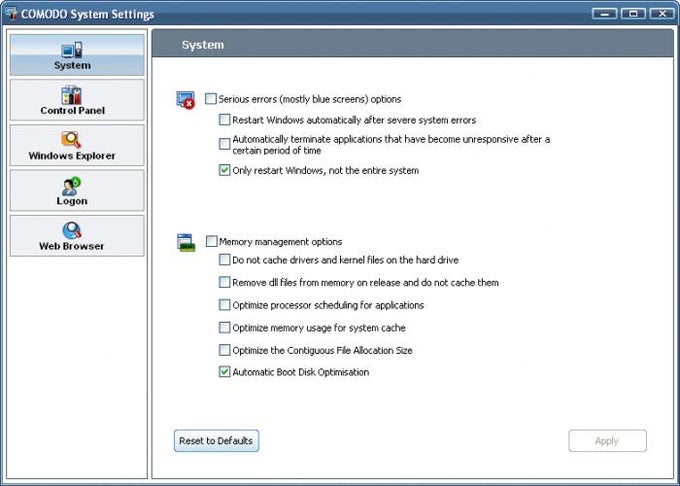Click the Control Panel icon

tap(72, 95)
